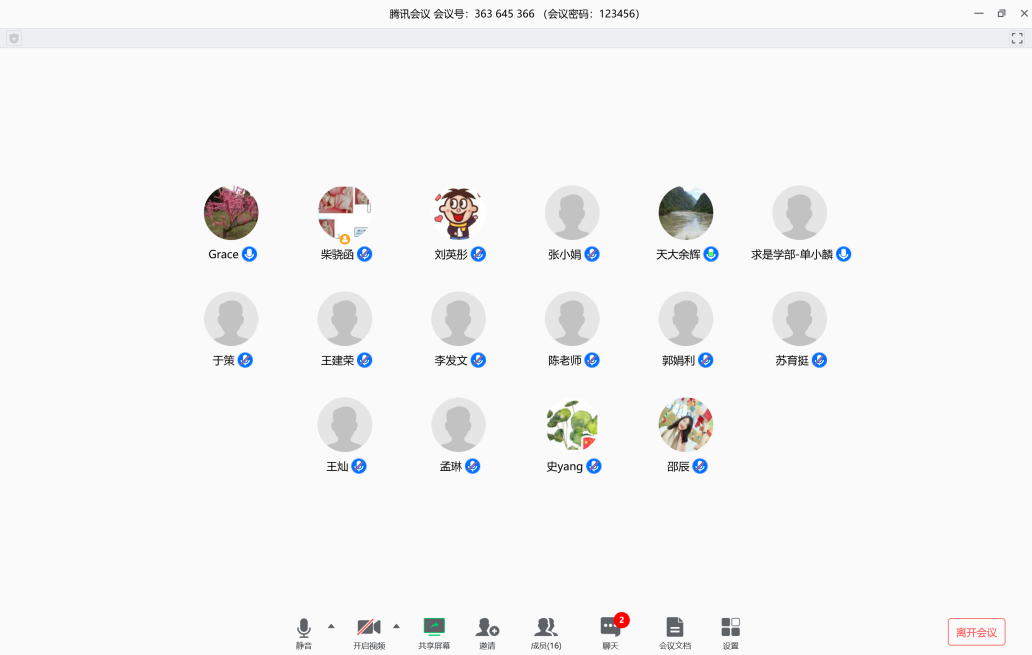Image resolution: width=1032 pixels, height=655 pixels.
Task: Click the 离开会议 leave meeting button
Action: tap(976, 632)
